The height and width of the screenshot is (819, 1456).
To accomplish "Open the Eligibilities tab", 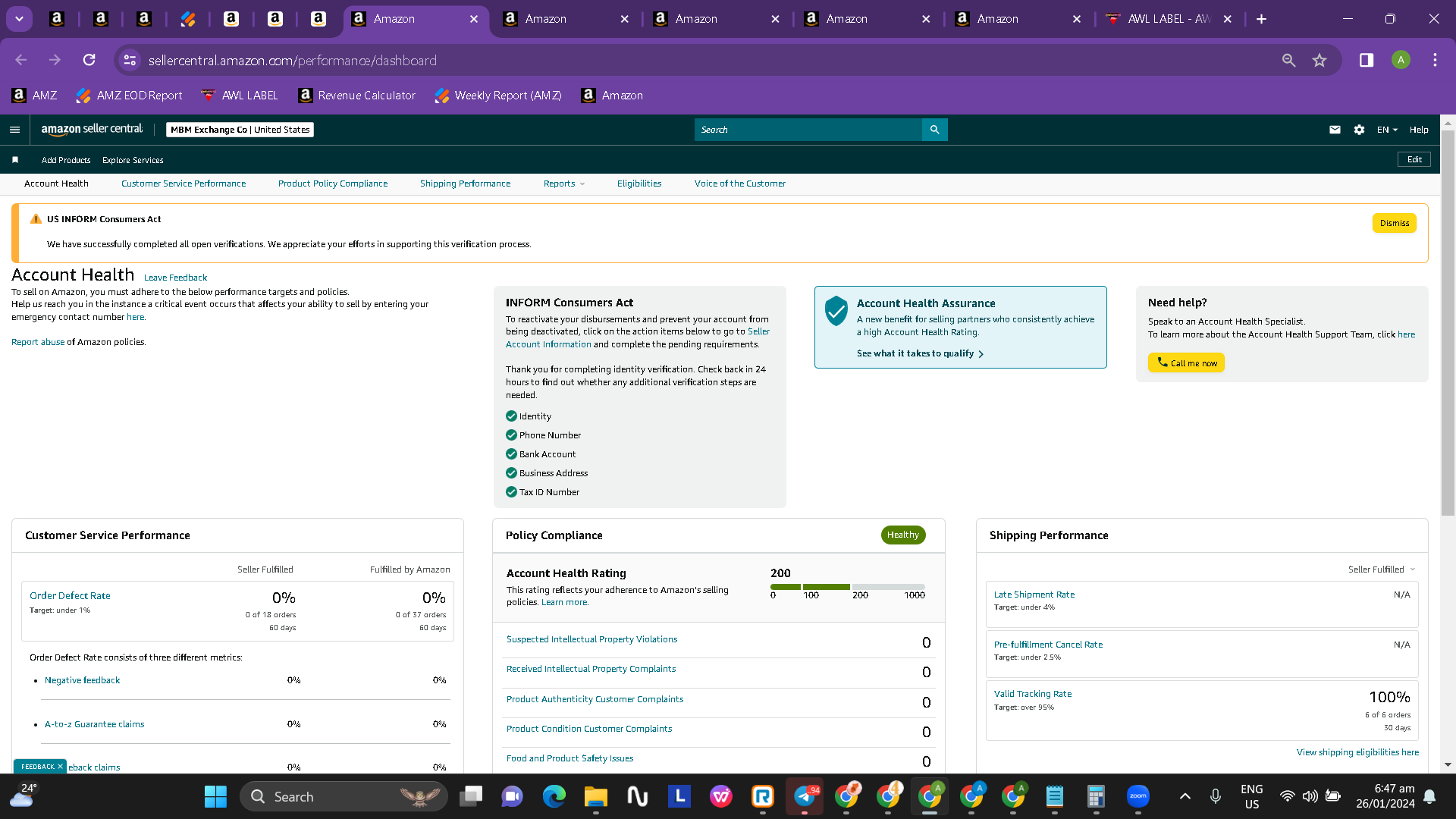I will pyautogui.click(x=639, y=184).
